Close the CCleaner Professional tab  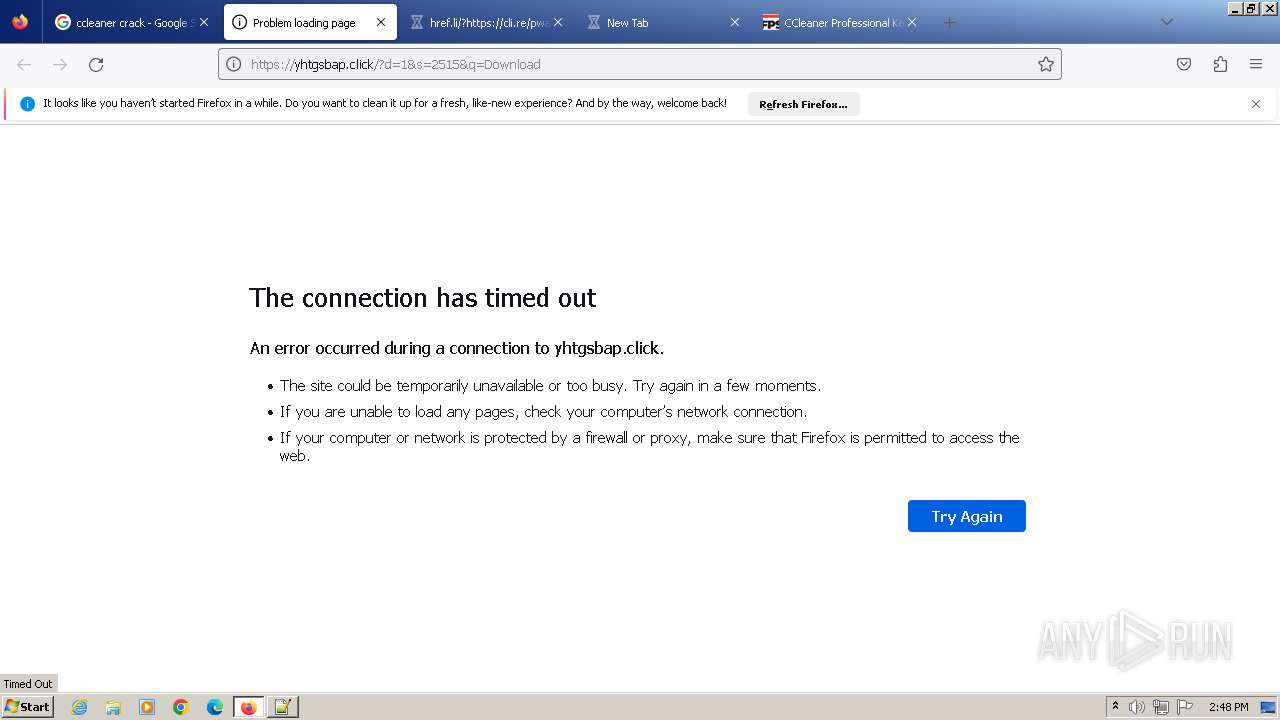click(912, 22)
